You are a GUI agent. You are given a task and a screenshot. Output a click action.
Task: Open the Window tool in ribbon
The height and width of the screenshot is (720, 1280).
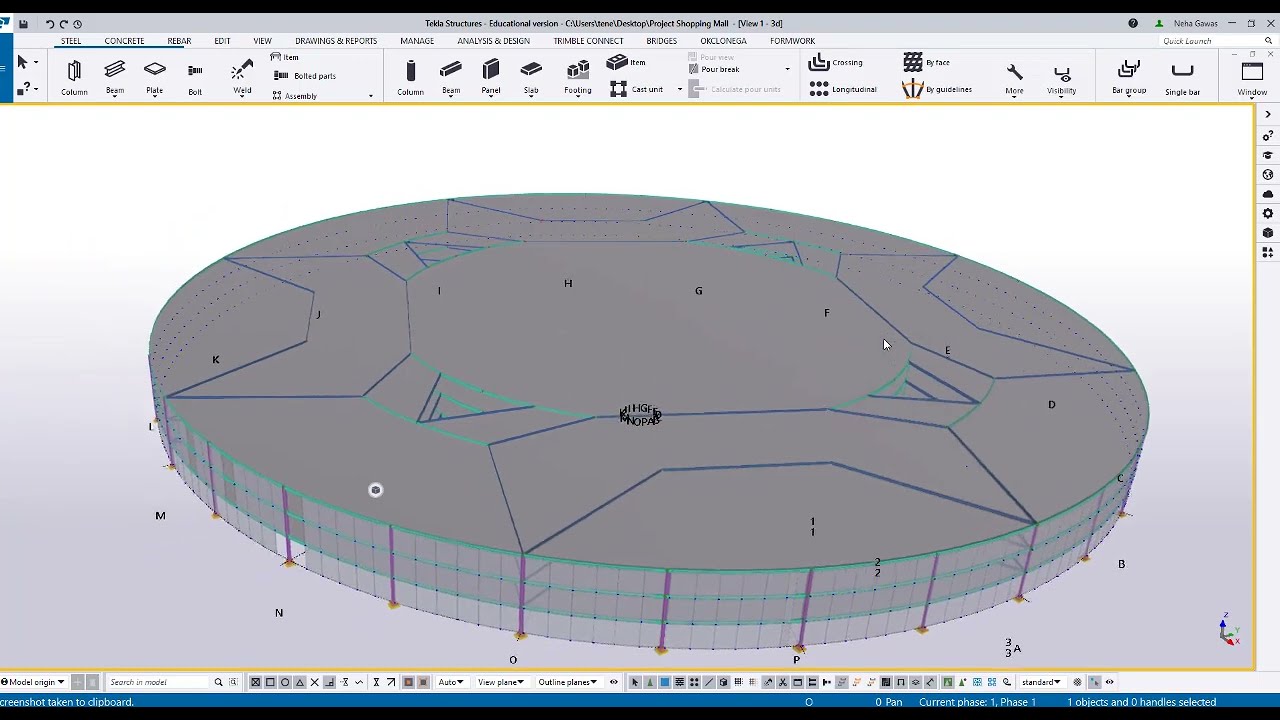tap(1252, 78)
